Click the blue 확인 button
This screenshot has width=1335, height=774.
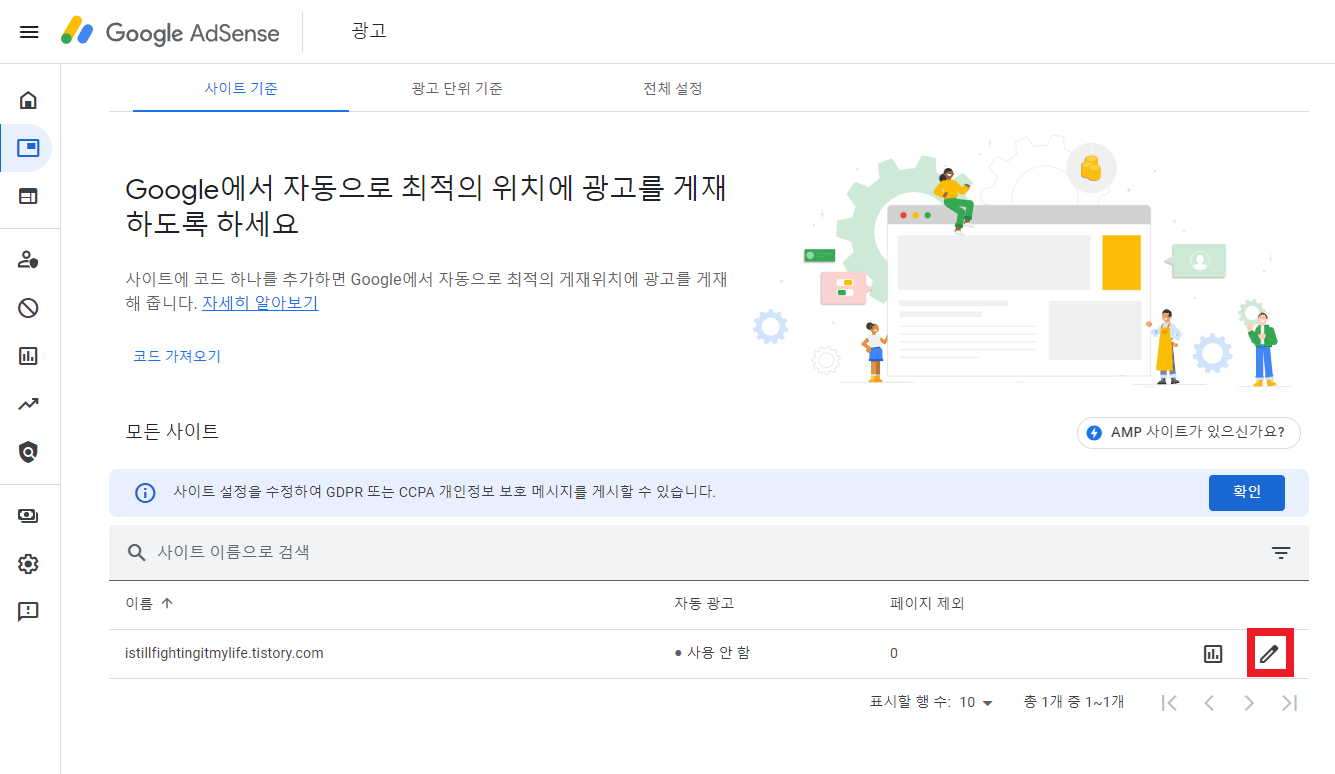click(1247, 492)
